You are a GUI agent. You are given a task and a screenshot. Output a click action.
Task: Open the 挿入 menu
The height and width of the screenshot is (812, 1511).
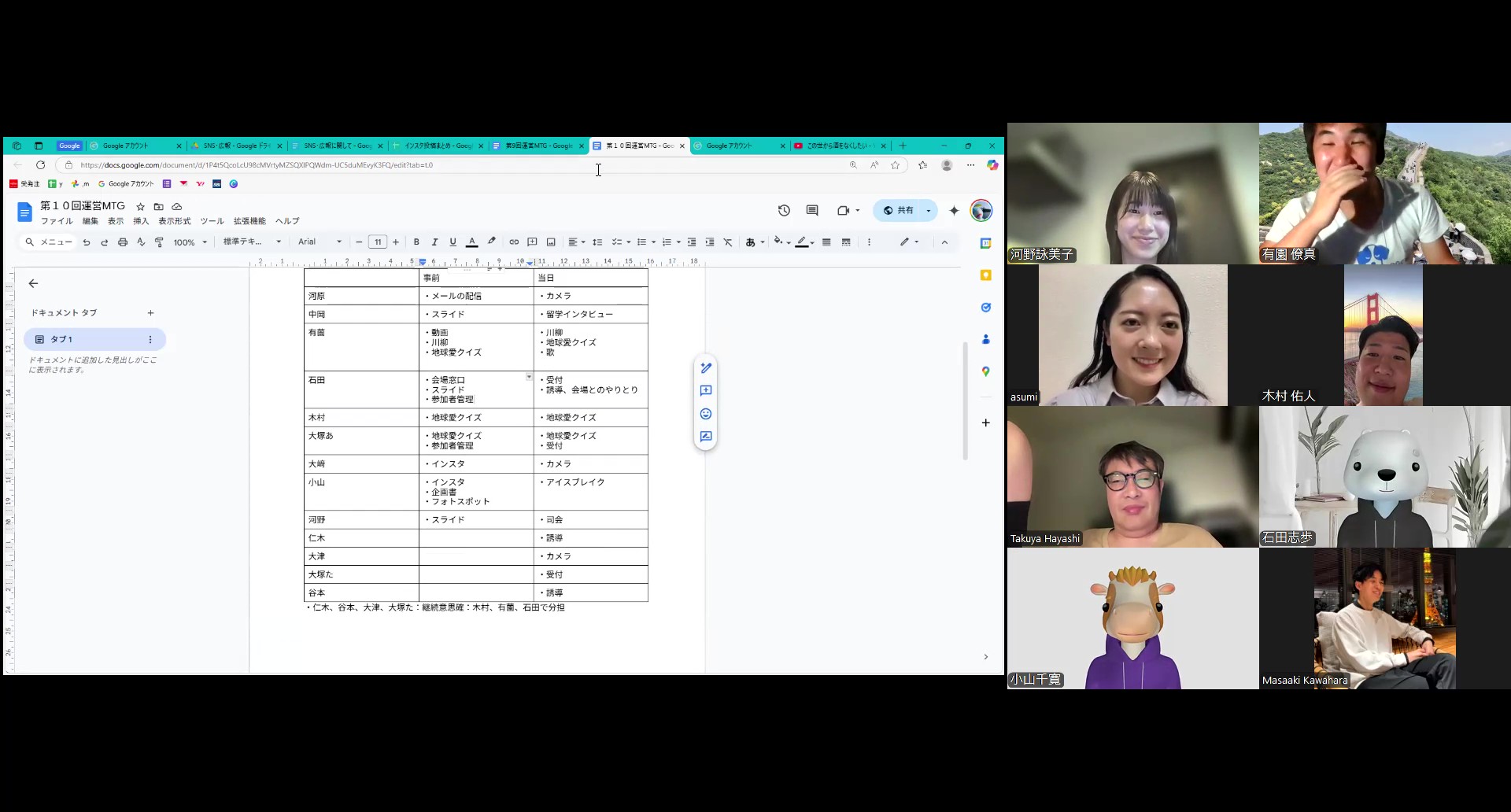click(141, 221)
